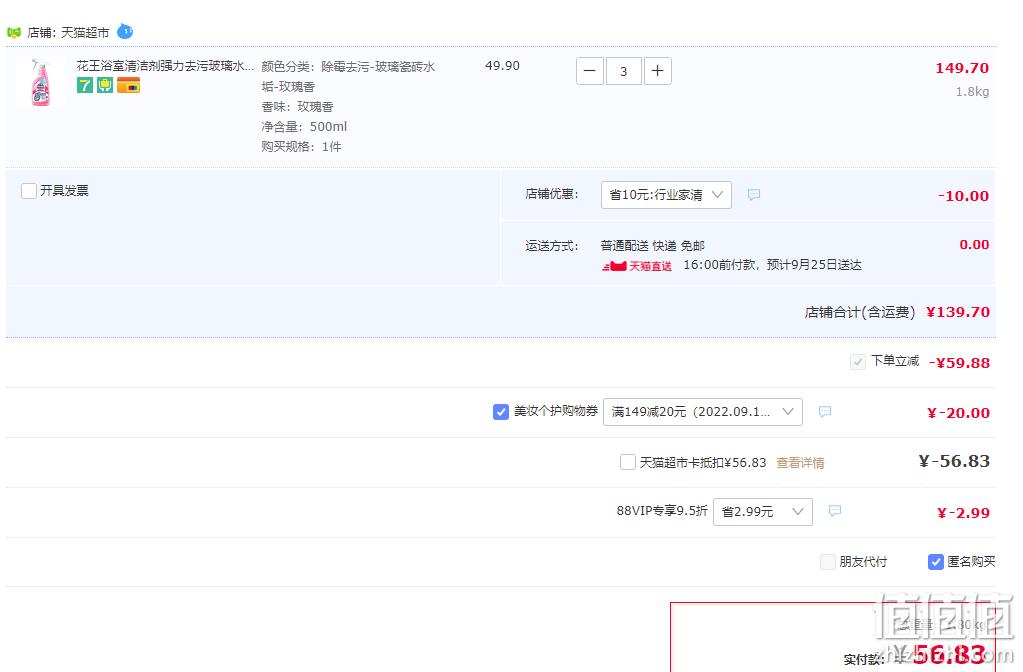Open the 省10元:行业家清 store discount dropdown
The height and width of the screenshot is (672, 1023).
click(666, 195)
